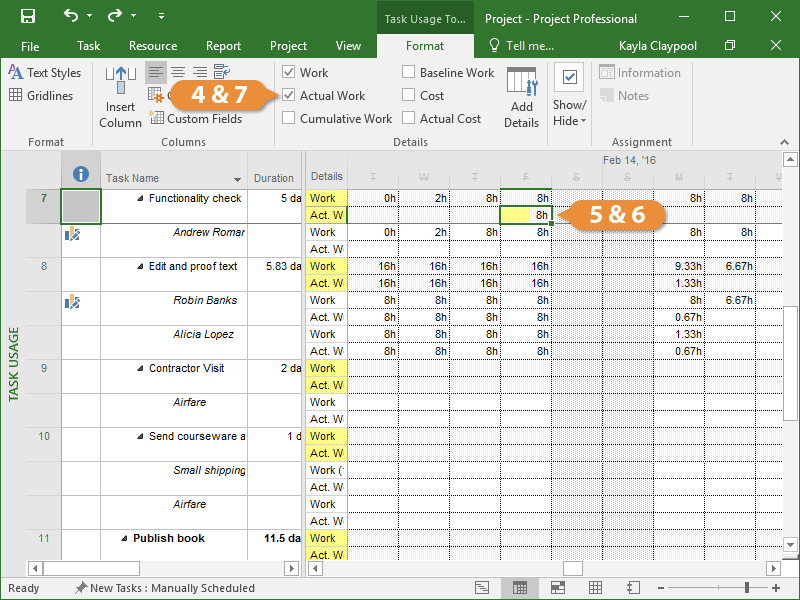Viewport: 800px width, 600px height.
Task: Check the Baseline Work option
Action: click(409, 73)
